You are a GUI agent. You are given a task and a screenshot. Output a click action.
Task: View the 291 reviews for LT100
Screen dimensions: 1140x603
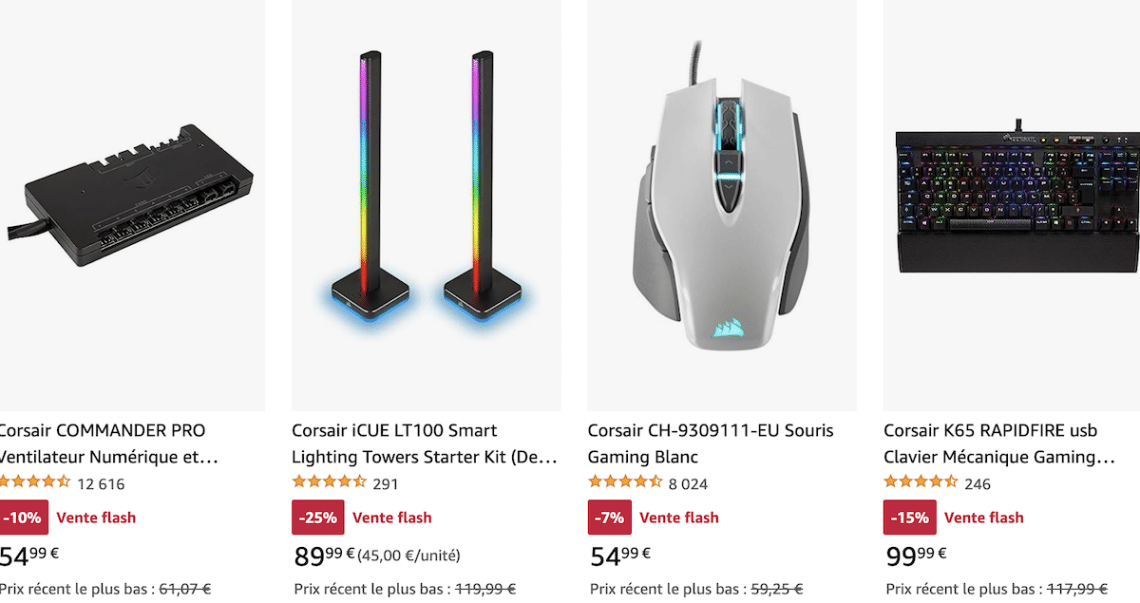pos(385,484)
